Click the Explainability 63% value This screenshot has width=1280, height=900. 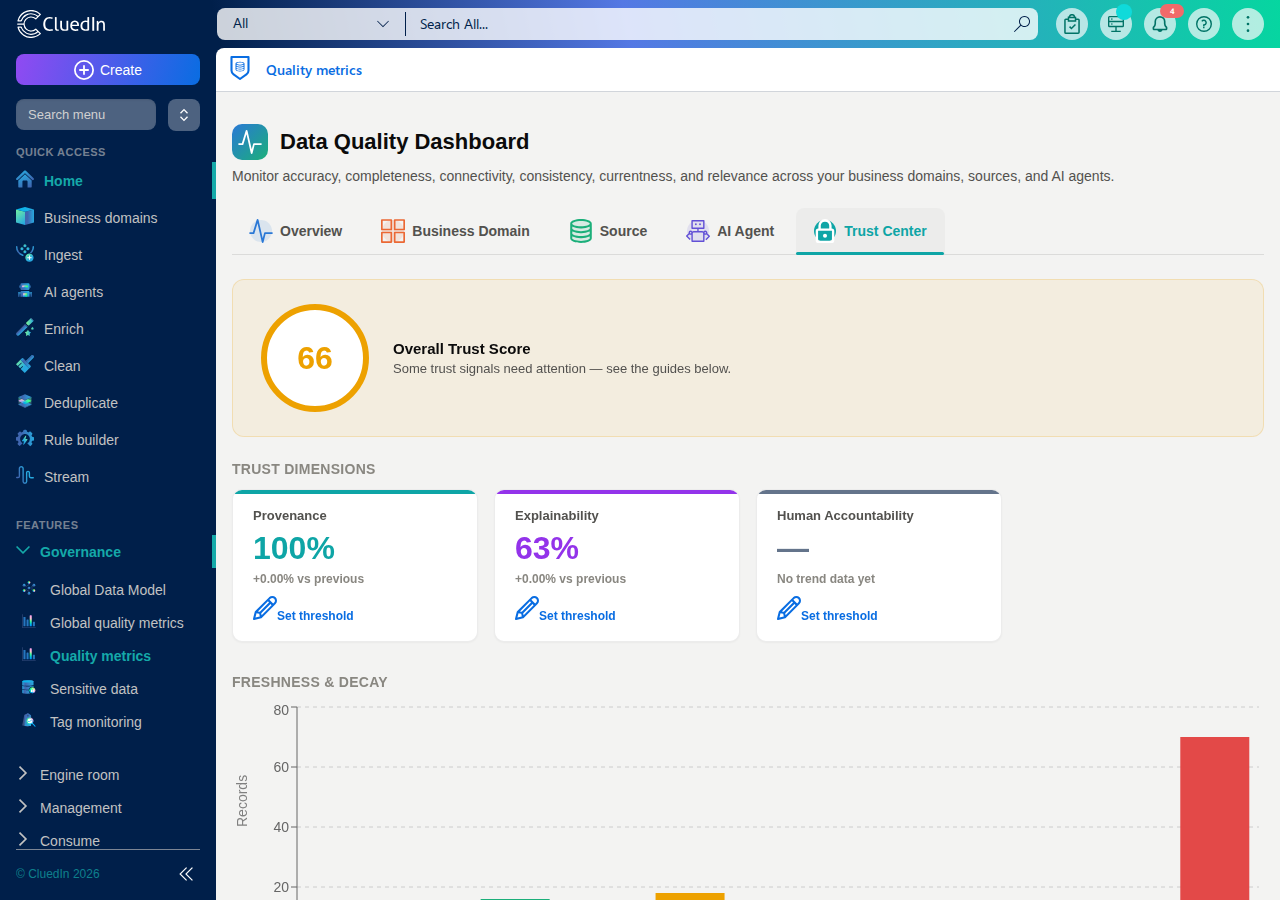pos(547,548)
